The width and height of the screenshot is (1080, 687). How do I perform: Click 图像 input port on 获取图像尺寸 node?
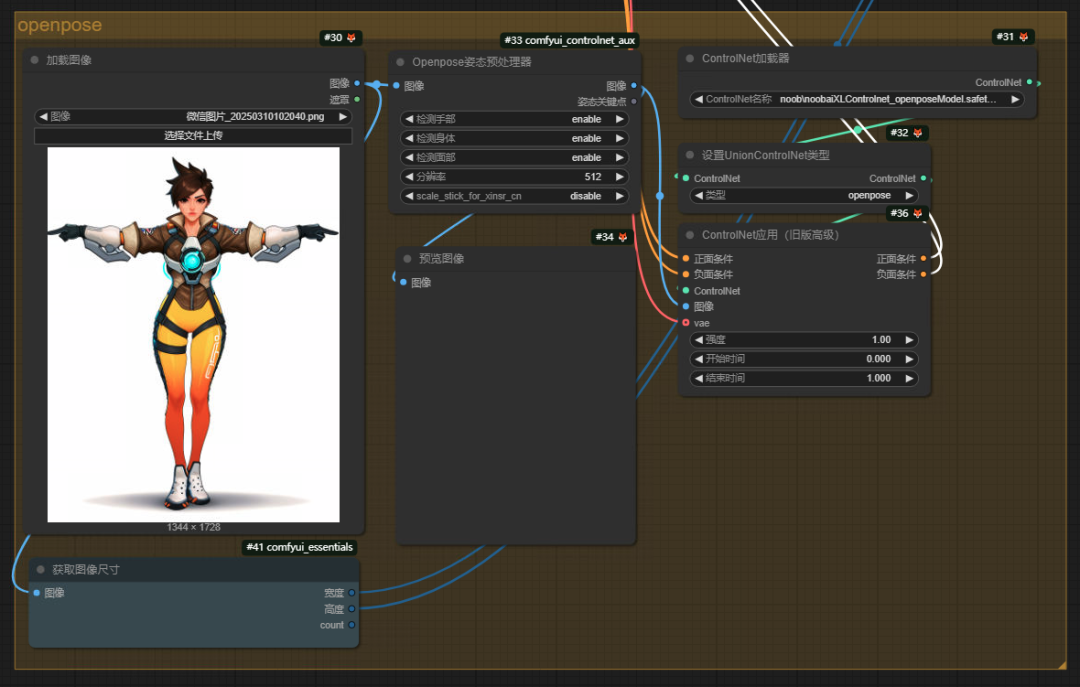(x=37, y=593)
